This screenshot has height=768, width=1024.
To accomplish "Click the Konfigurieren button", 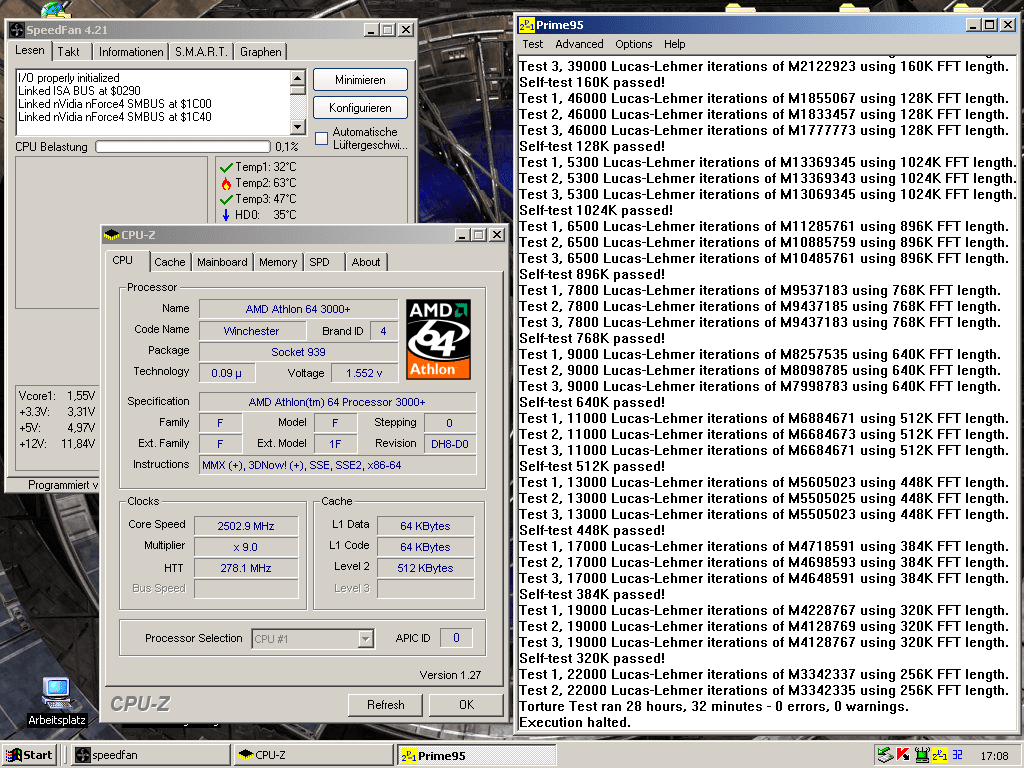I will [x=360, y=108].
